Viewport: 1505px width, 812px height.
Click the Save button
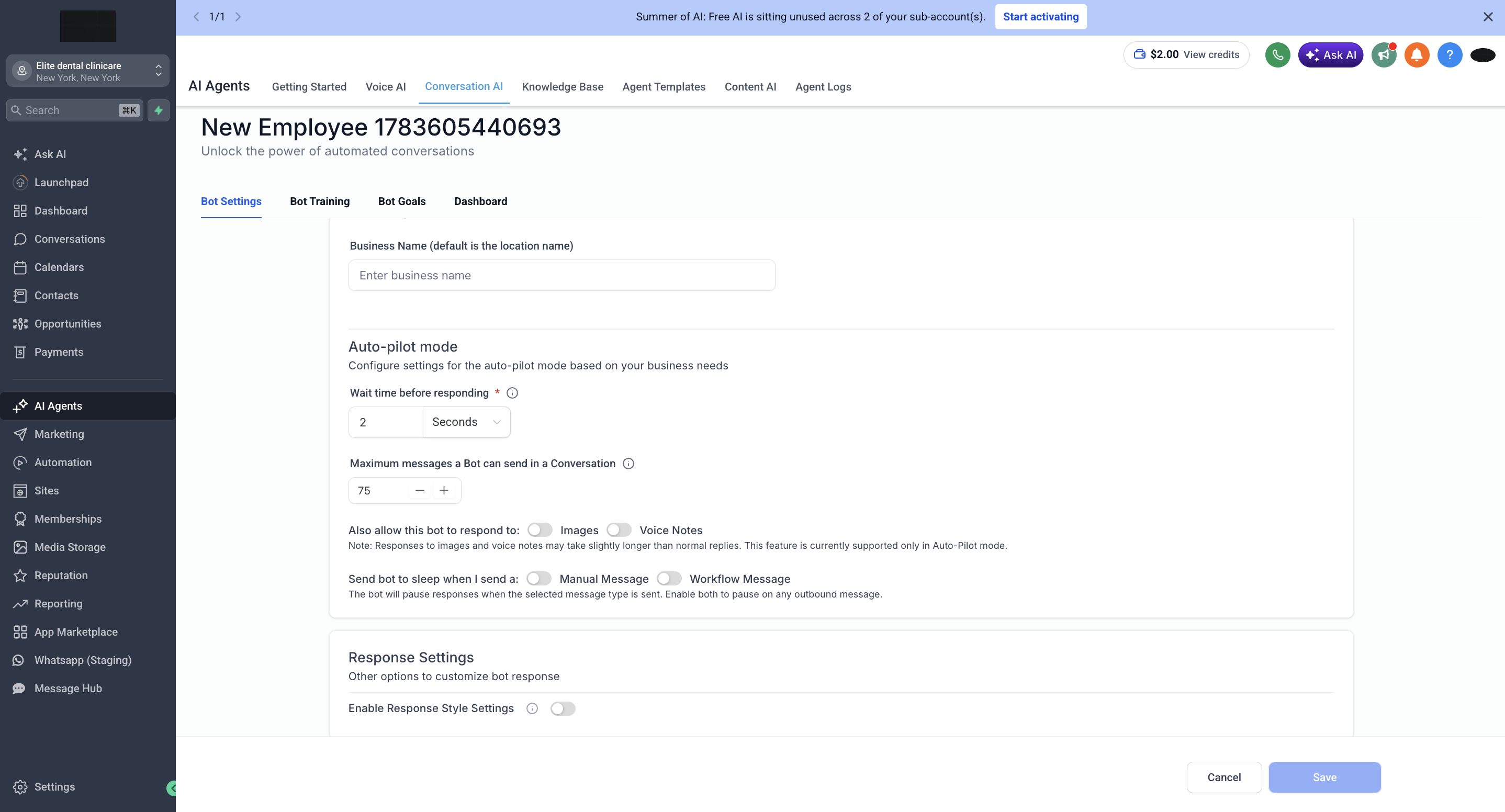pyautogui.click(x=1324, y=777)
